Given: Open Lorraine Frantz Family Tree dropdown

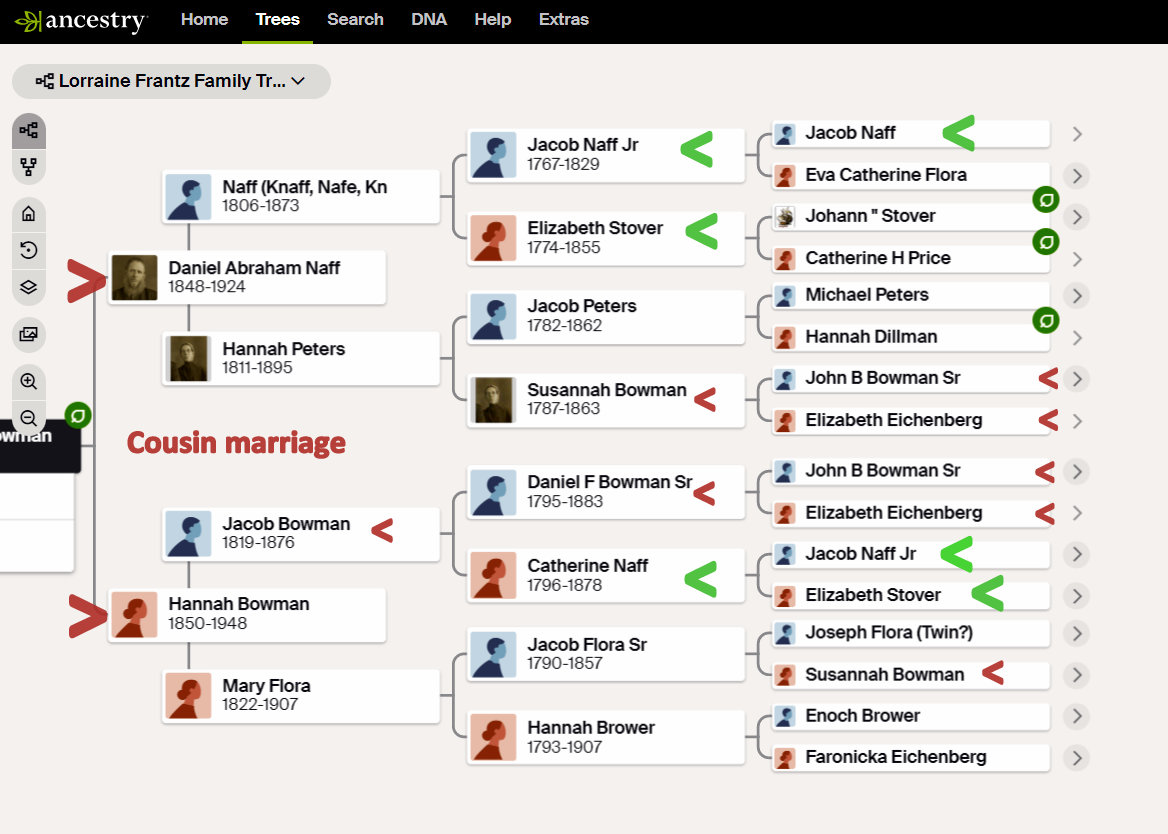Looking at the screenshot, I should tap(171, 81).
